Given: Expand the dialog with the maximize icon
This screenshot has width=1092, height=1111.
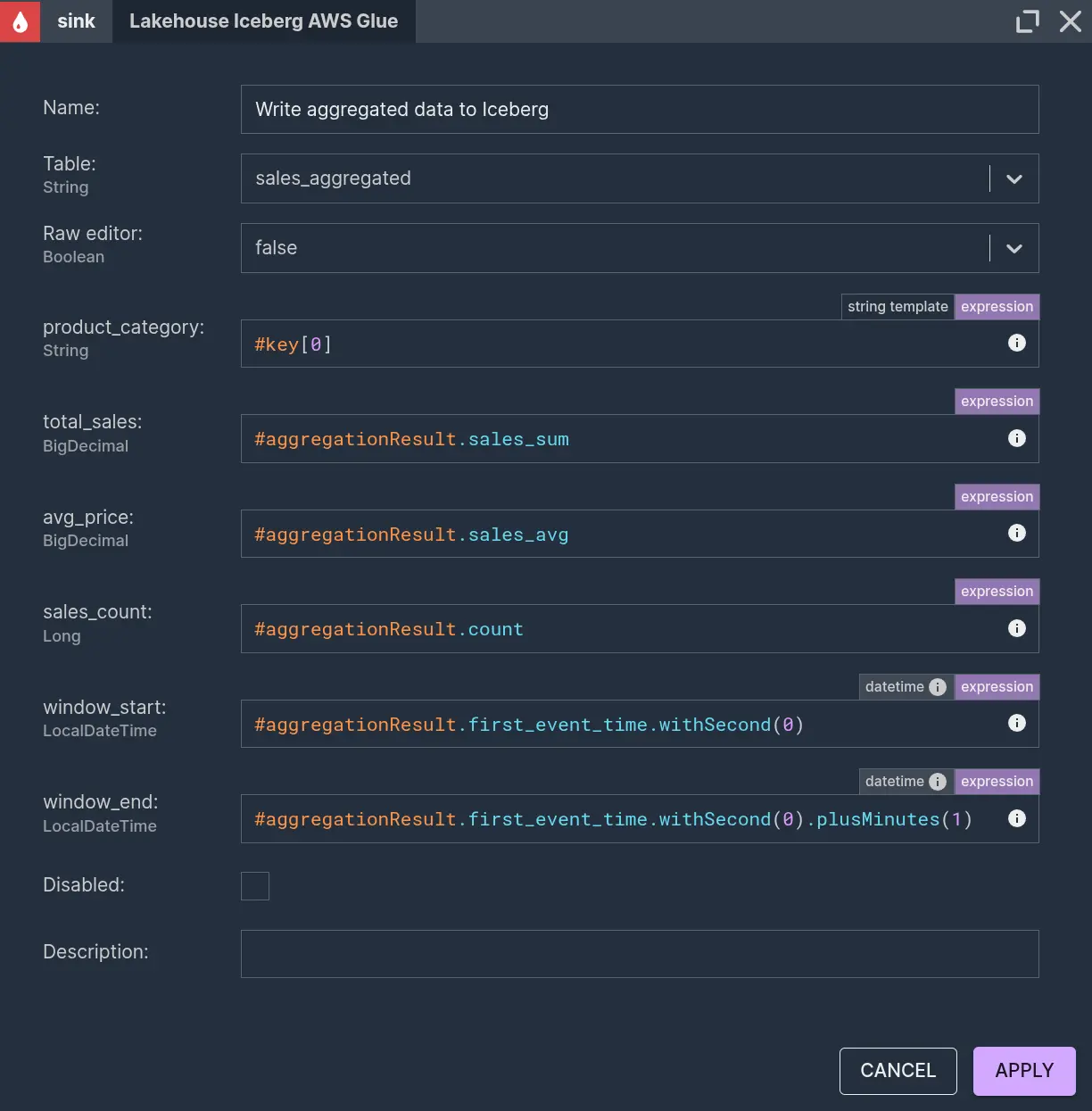Looking at the screenshot, I should click(1028, 21).
